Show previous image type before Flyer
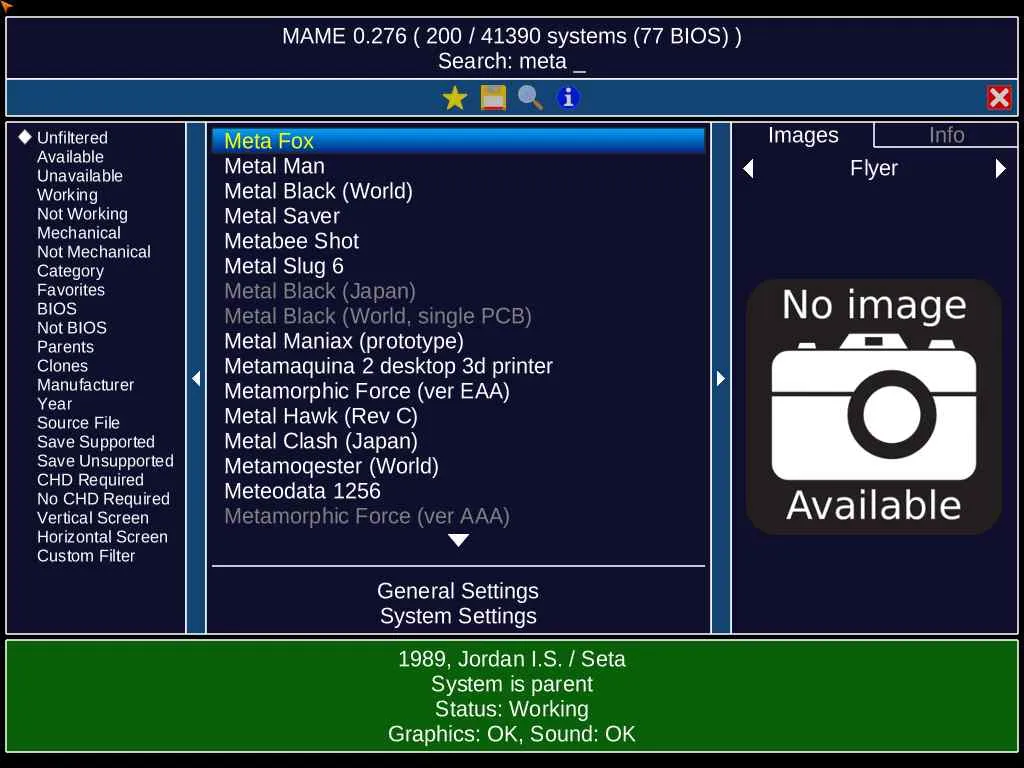Viewport: 1024px width, 768px height. (x=748, y=168)
